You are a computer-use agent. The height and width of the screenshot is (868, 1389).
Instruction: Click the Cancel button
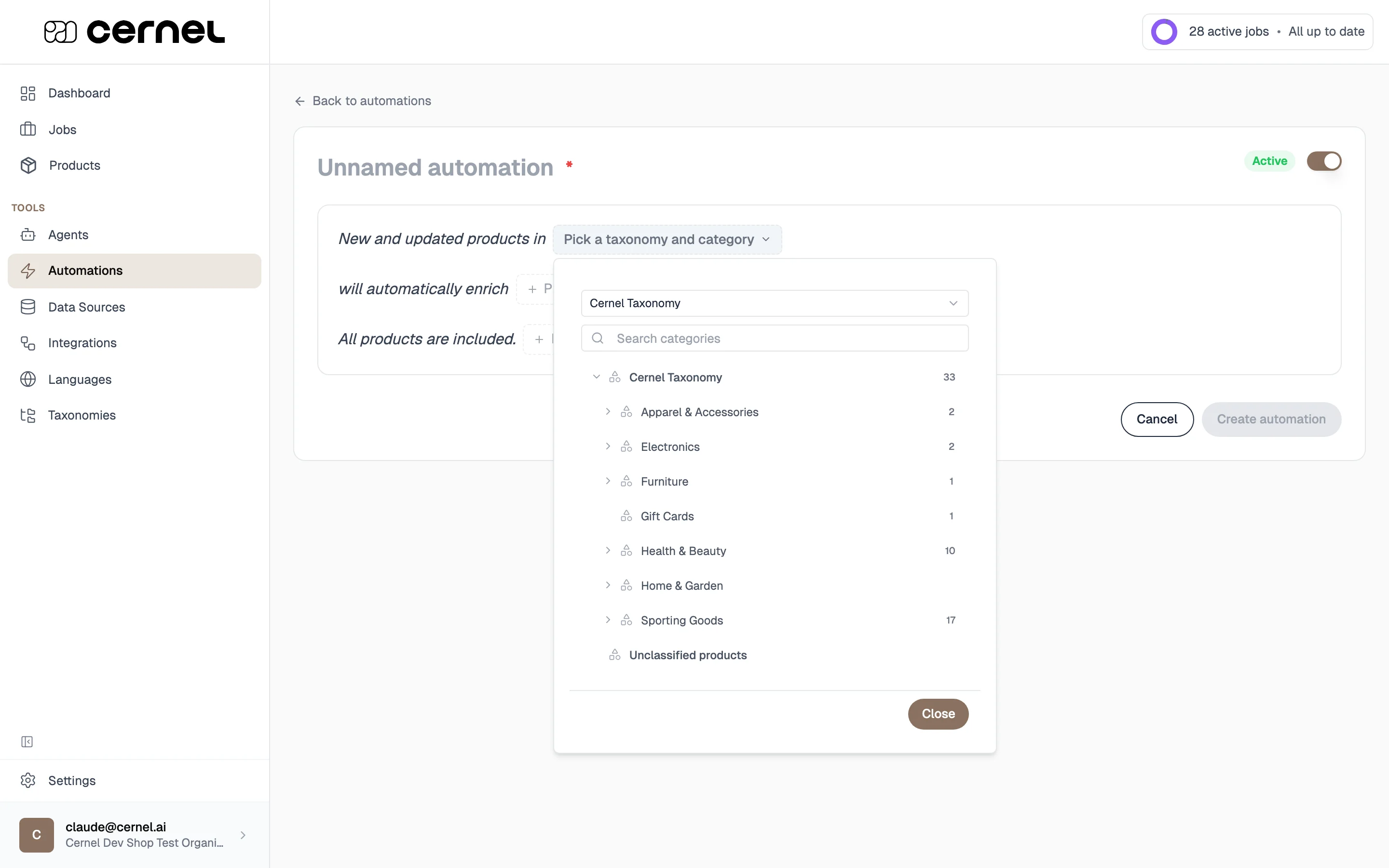point(1157,419)
